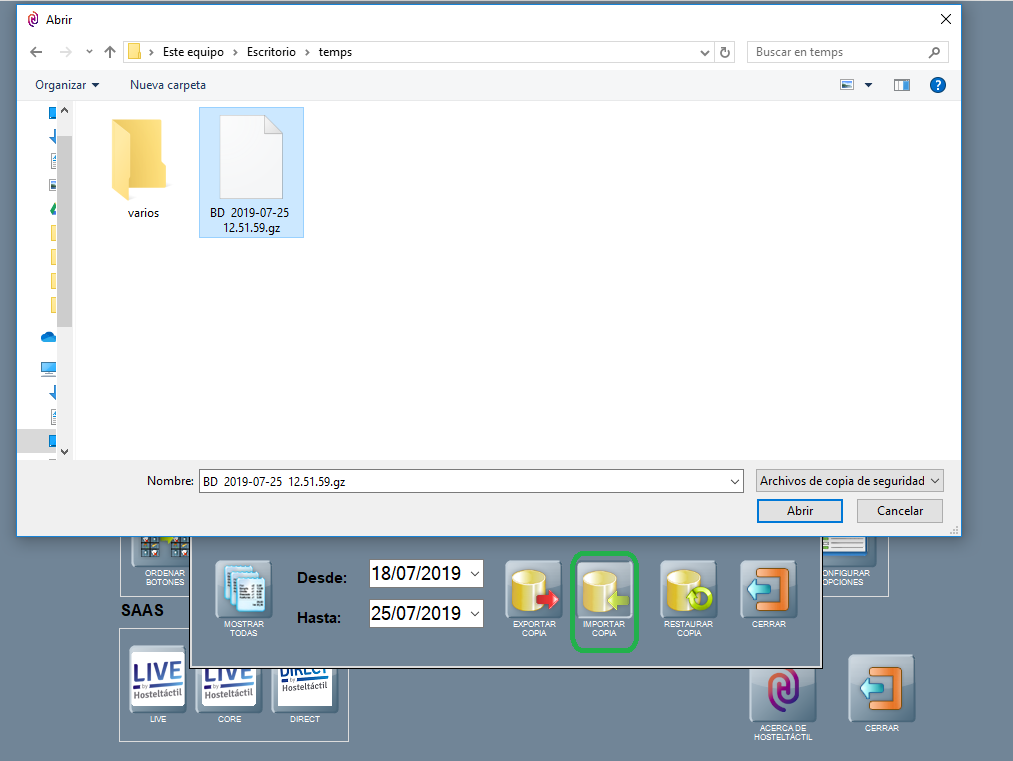Click the Restaurar Copia icon
The image size is (1013, 761).
pos(688,591)
